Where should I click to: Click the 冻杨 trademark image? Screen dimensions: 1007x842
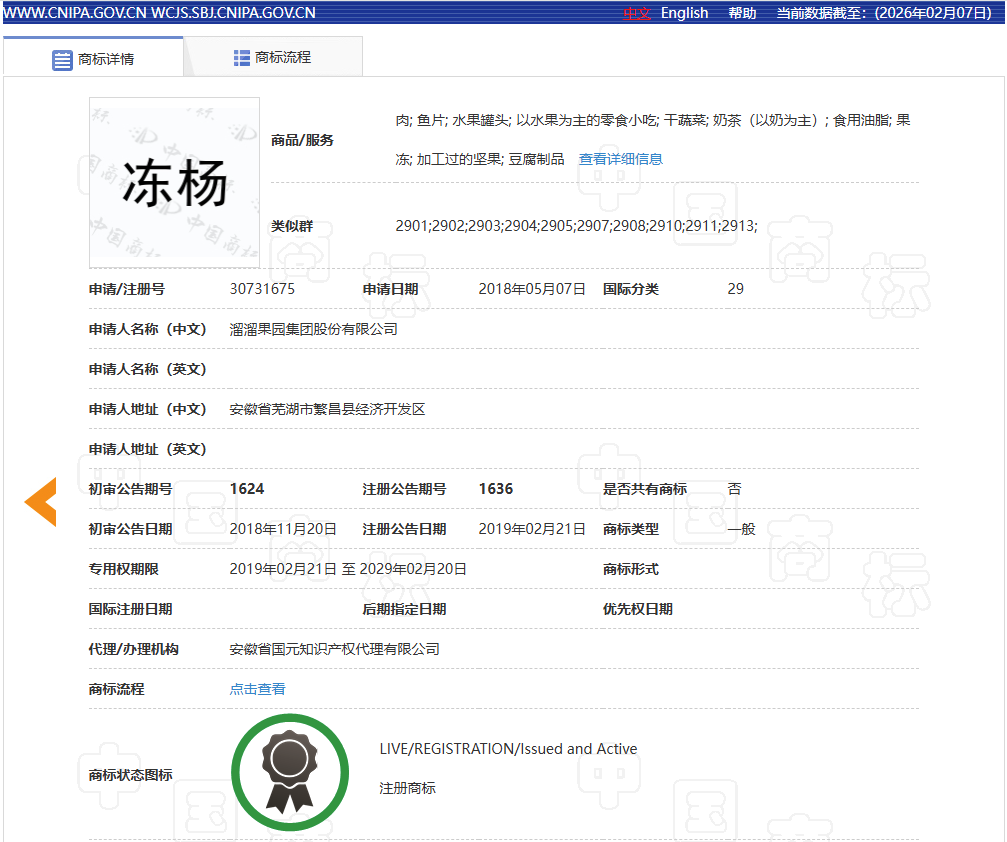[x=174, y=182]
